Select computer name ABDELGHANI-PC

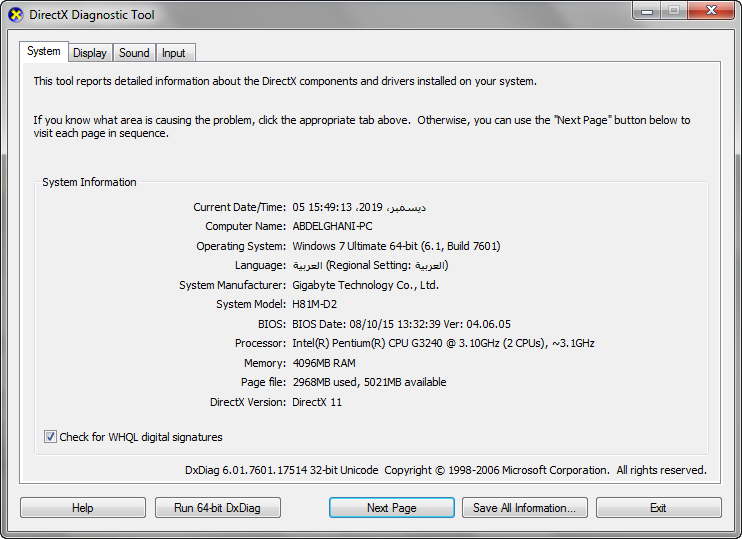tap(332, 226)
